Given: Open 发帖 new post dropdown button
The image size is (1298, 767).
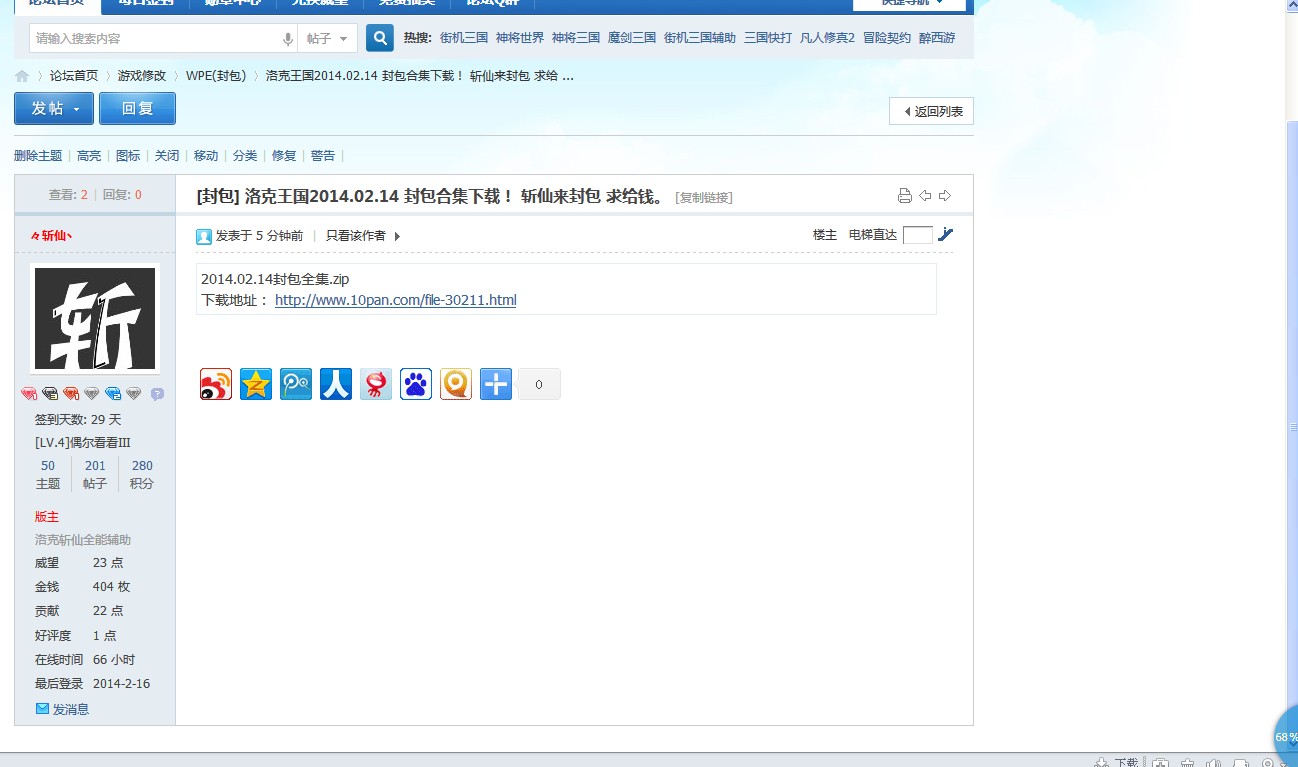Looking at the screenshot, I should tap(54, 108).
